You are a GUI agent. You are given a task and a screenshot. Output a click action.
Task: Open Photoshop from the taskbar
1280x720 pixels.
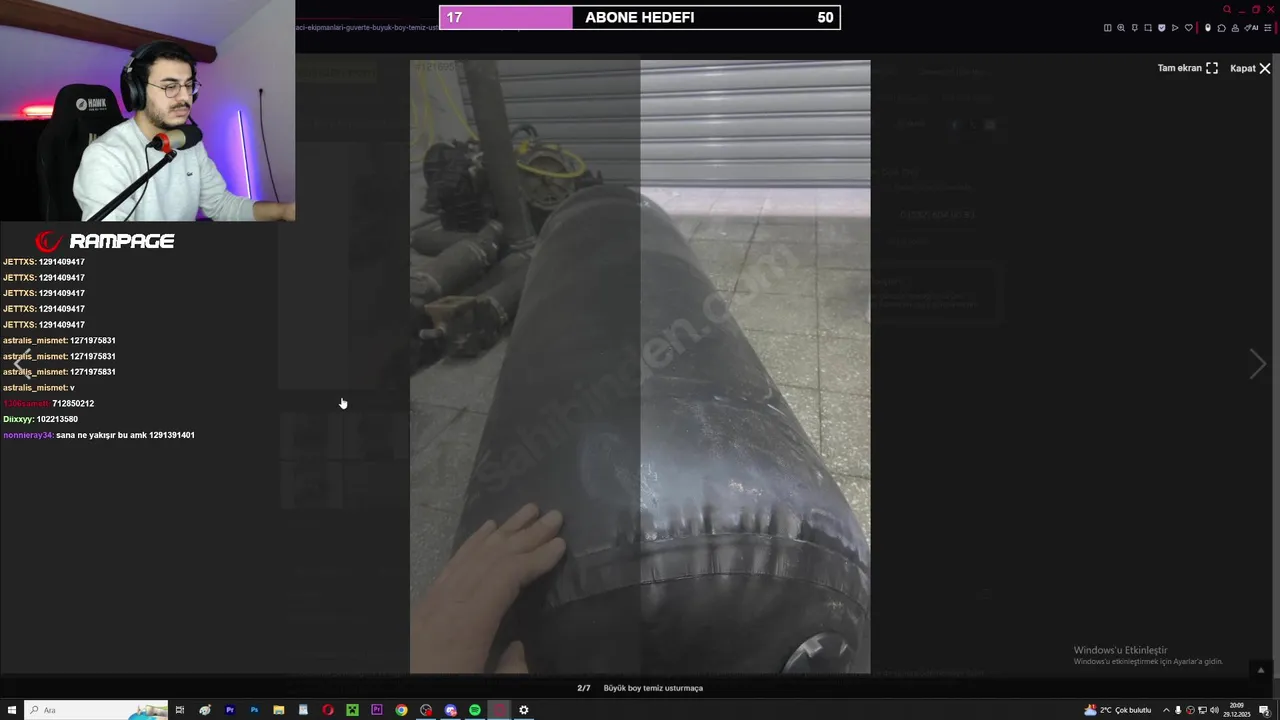pos(254,710)
